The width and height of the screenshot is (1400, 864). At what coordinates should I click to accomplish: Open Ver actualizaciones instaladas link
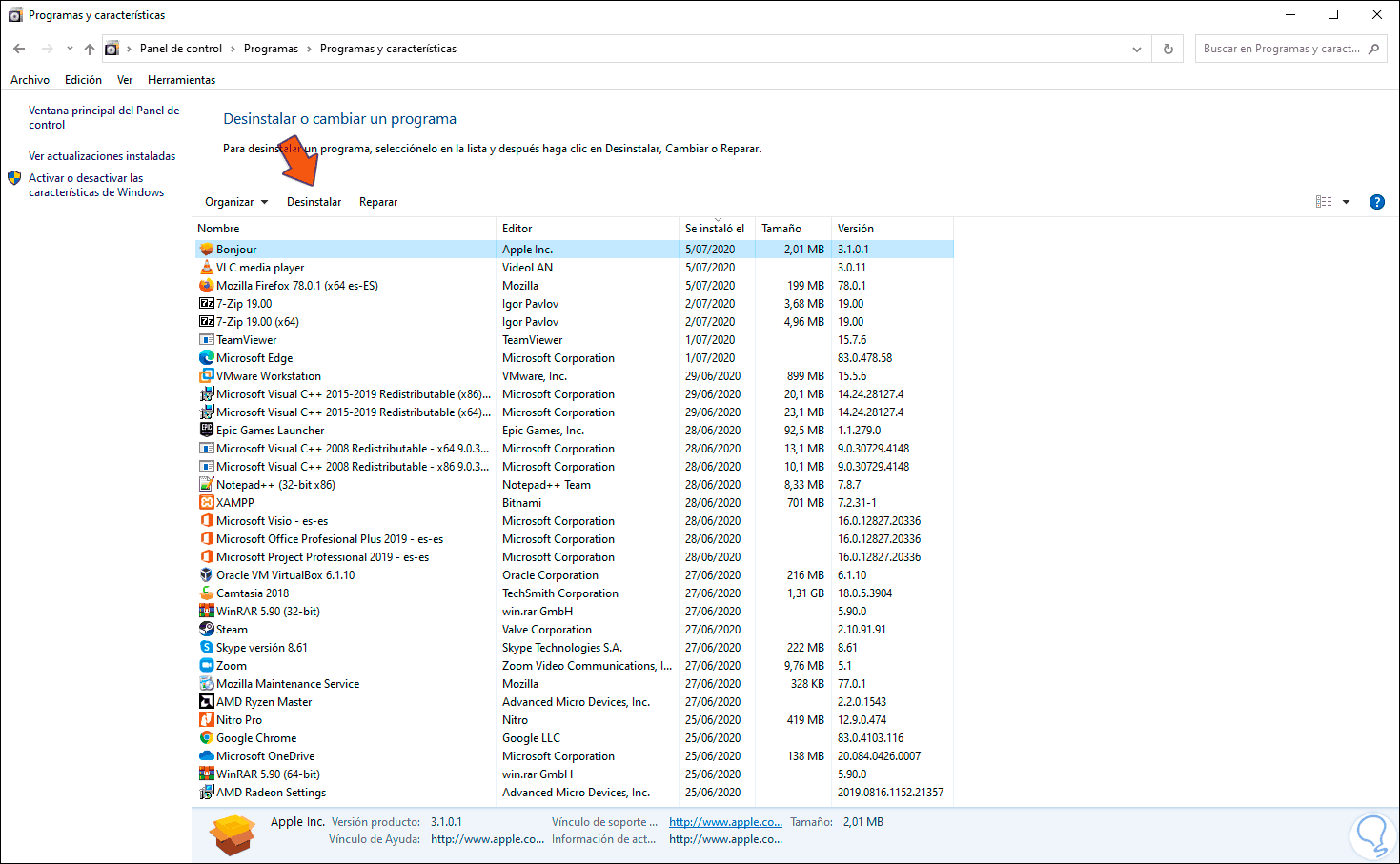click(102, 156)
